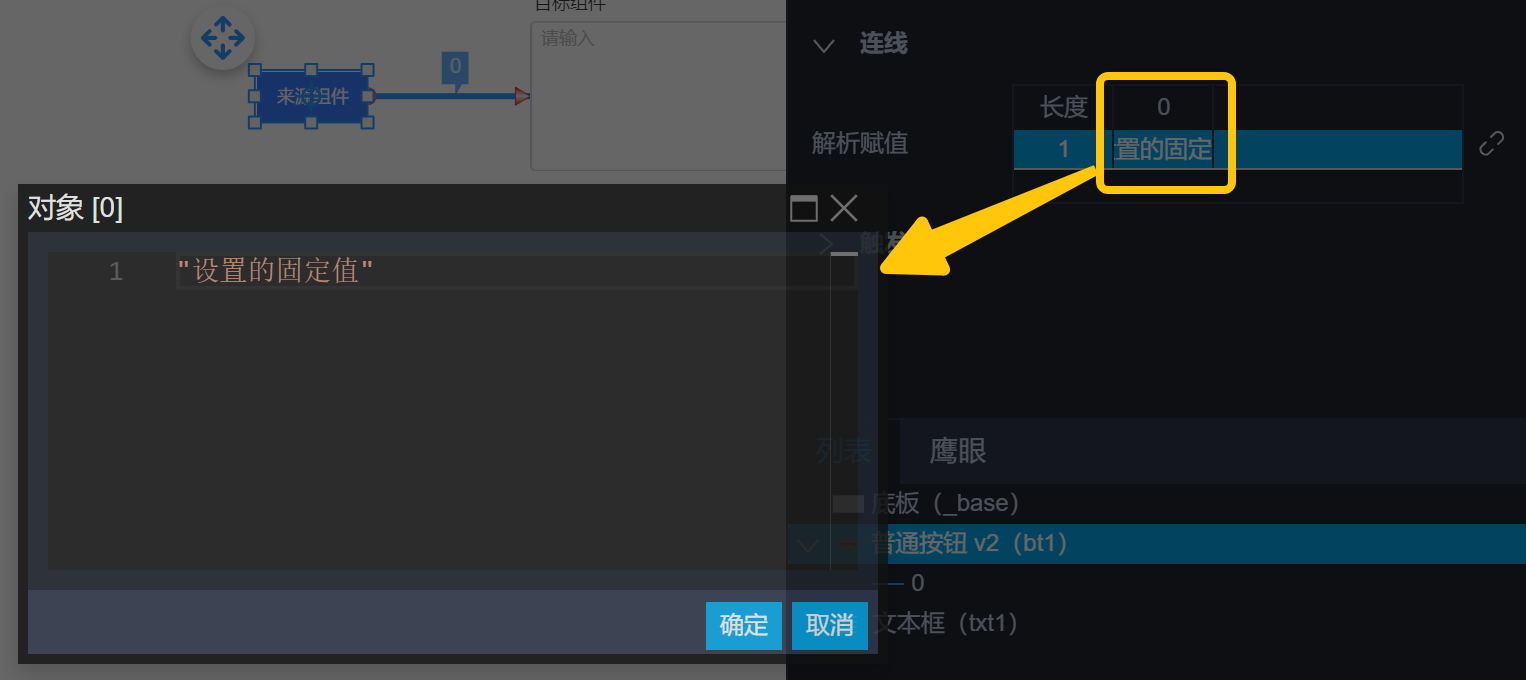
Task: Click the 目标组件 text input area
Action: [x=657, y=95]
